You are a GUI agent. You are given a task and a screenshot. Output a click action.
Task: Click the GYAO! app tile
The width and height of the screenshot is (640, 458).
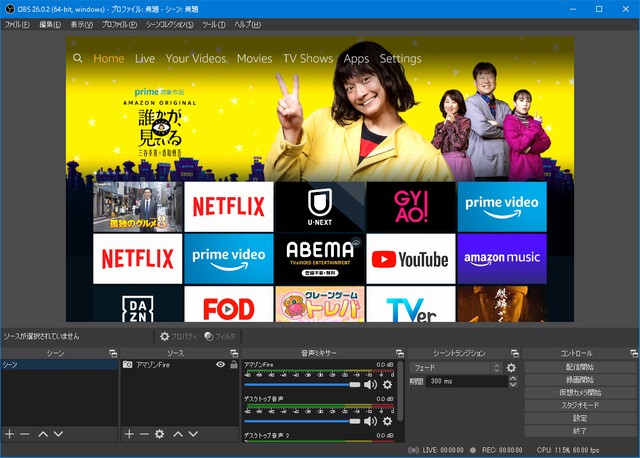[411, 207]
